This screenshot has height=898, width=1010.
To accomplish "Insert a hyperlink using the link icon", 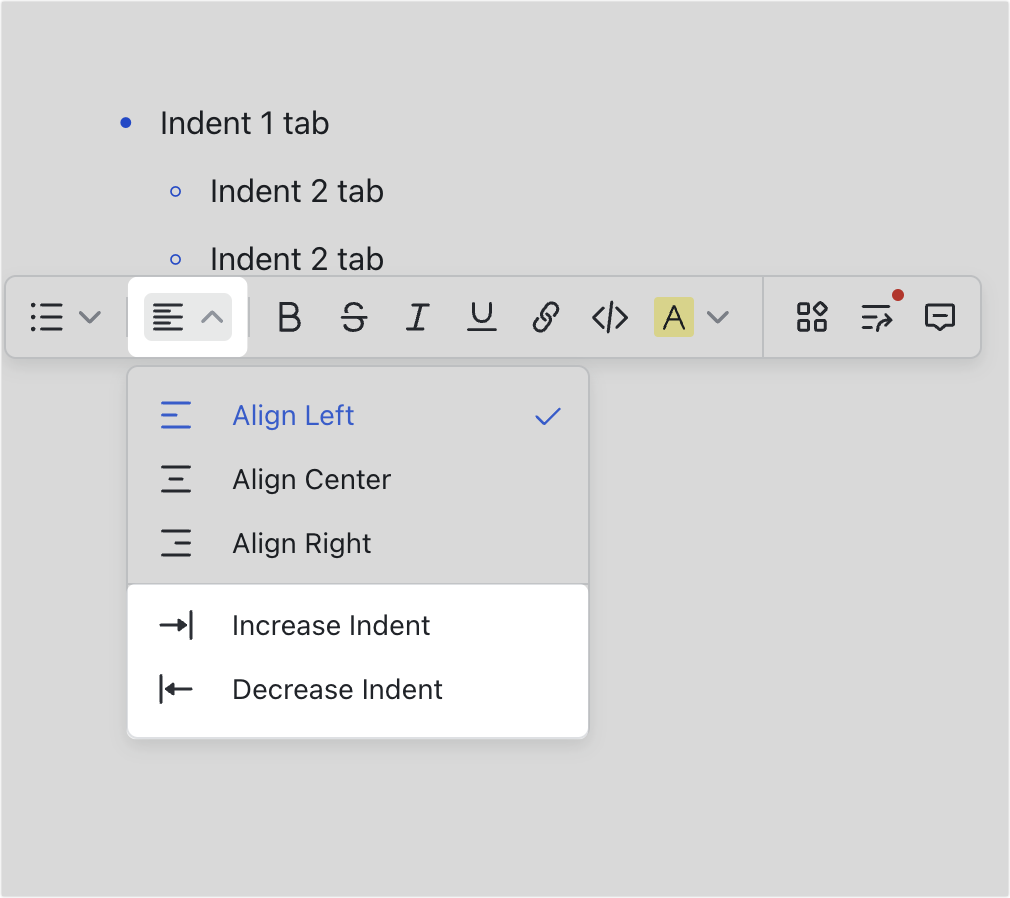I will tap(545, 317).
